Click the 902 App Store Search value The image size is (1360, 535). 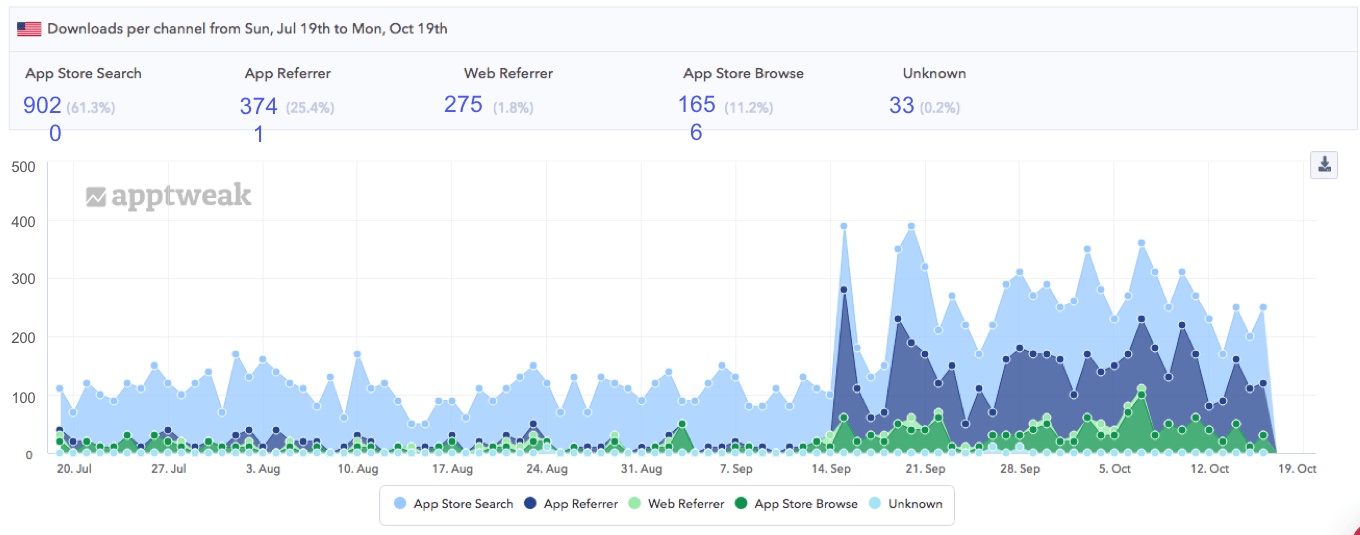(x=42, y=105)
